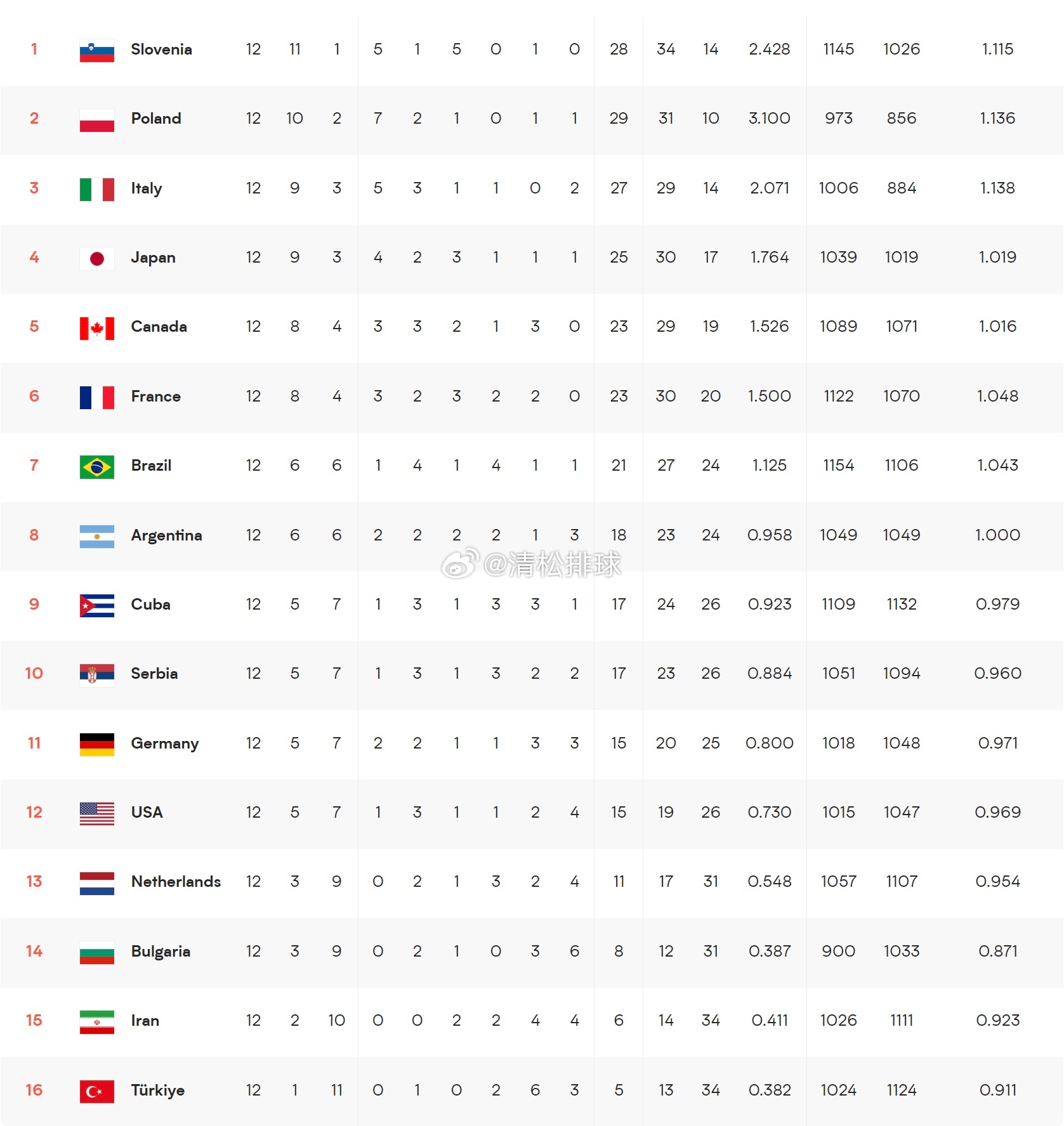Click the Cuba flag icon
The image size is (1064, 1126).
(x=97, y=605)
